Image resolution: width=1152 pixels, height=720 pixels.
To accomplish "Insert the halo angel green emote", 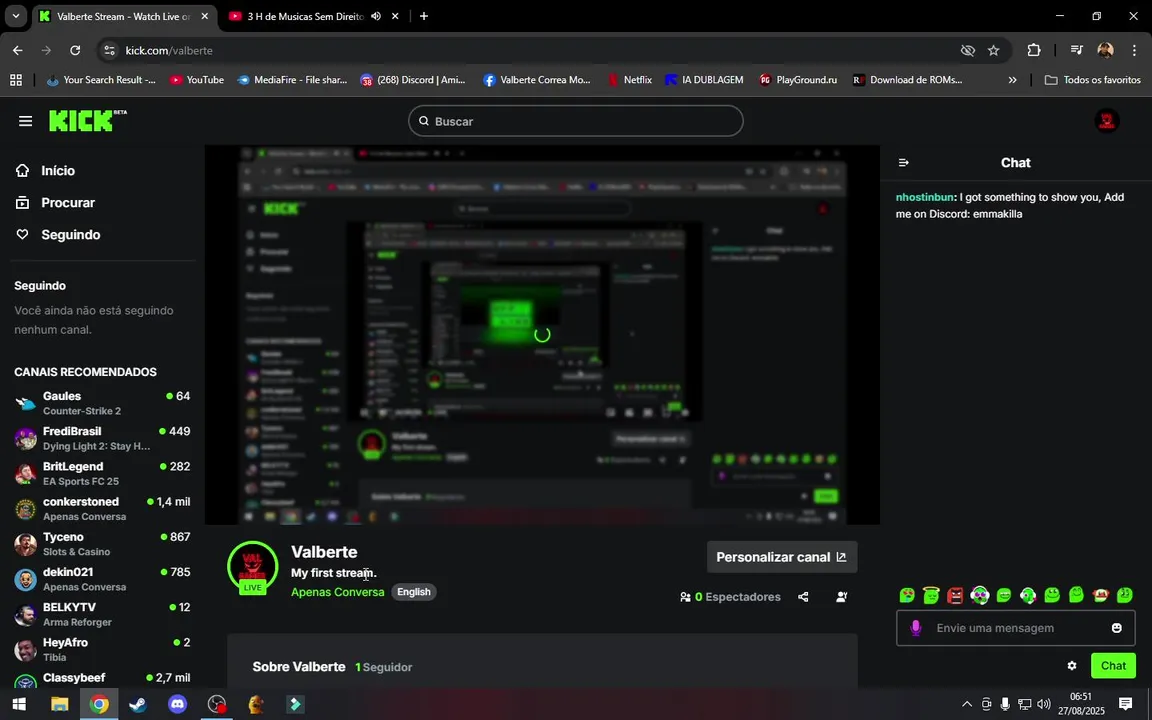I will pyautogui.click(x=931, y=595).
